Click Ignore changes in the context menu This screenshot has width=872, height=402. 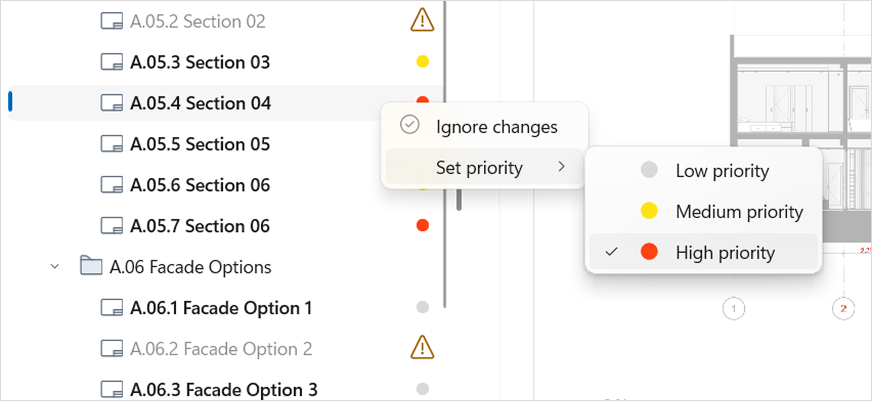click(x=496, y=127)
